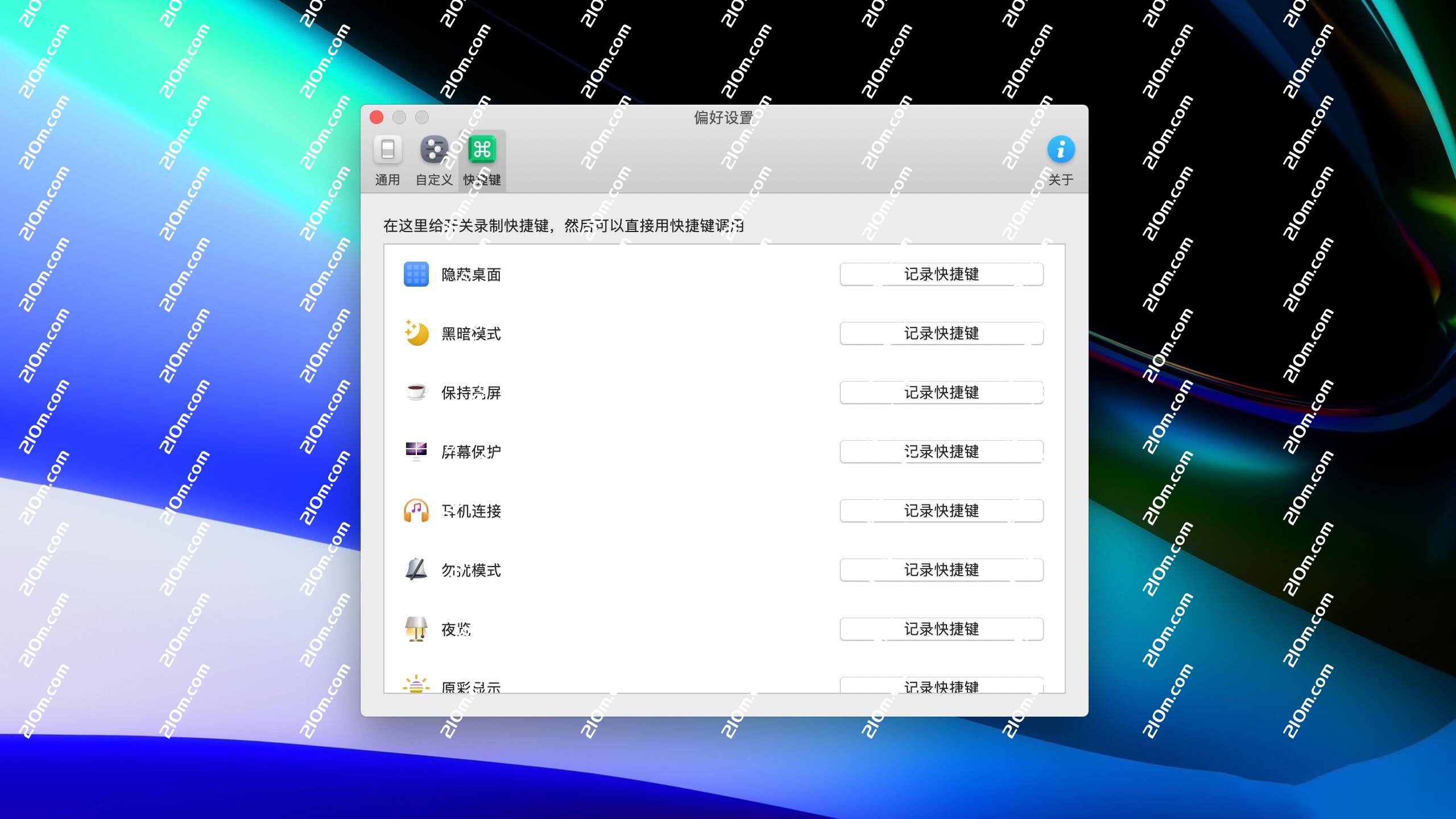
Task: Select the 勿扰模式 row label
Action: pyautogui.click(x=471, y=570)
